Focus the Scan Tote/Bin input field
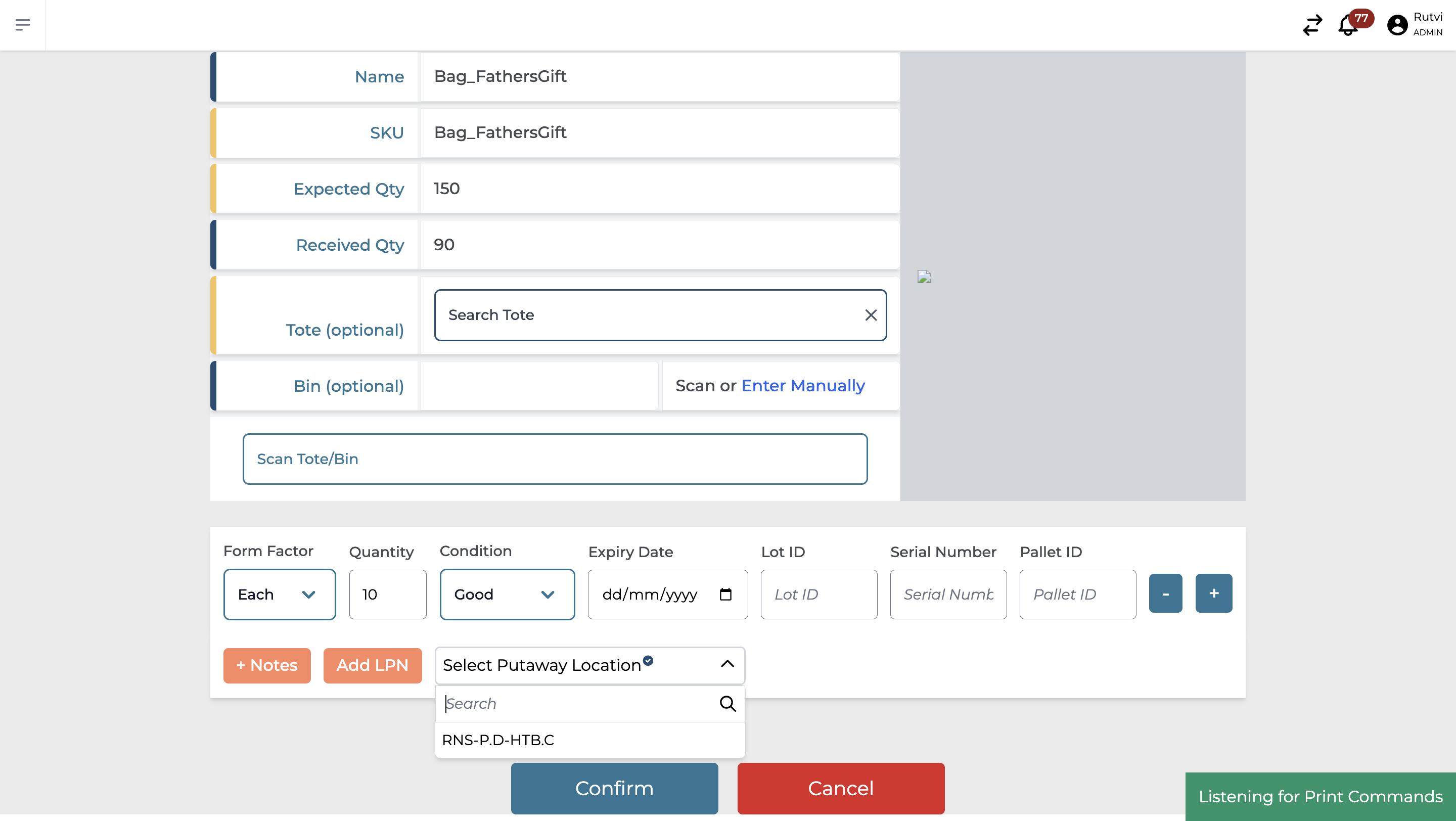The width and height of the screenshot is (1456, 821). point(555,459)
